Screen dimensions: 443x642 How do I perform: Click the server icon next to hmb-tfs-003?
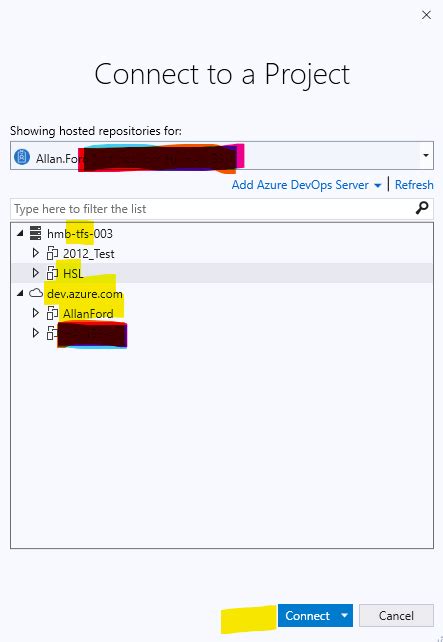point(36,233)
